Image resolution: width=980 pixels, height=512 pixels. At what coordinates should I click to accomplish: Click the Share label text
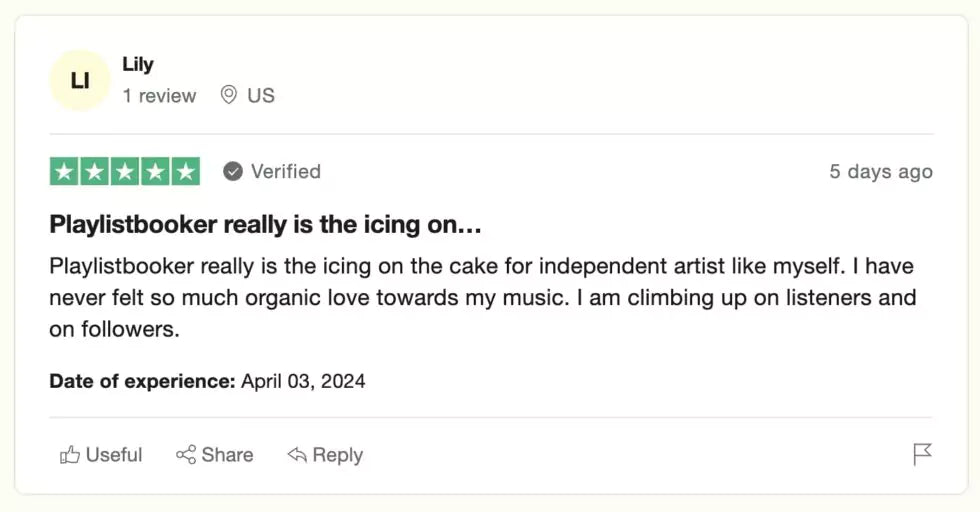point(227,455)
